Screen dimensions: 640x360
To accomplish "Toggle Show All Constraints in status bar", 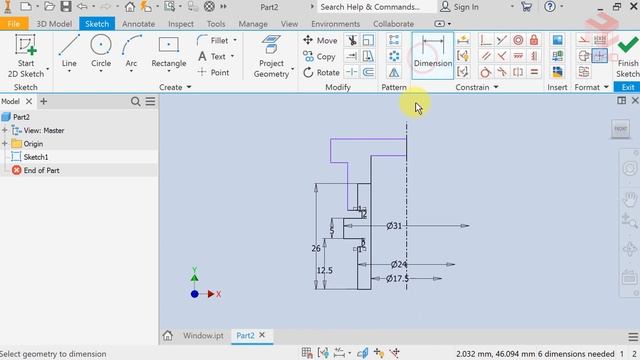I will [x=323, y=353].
